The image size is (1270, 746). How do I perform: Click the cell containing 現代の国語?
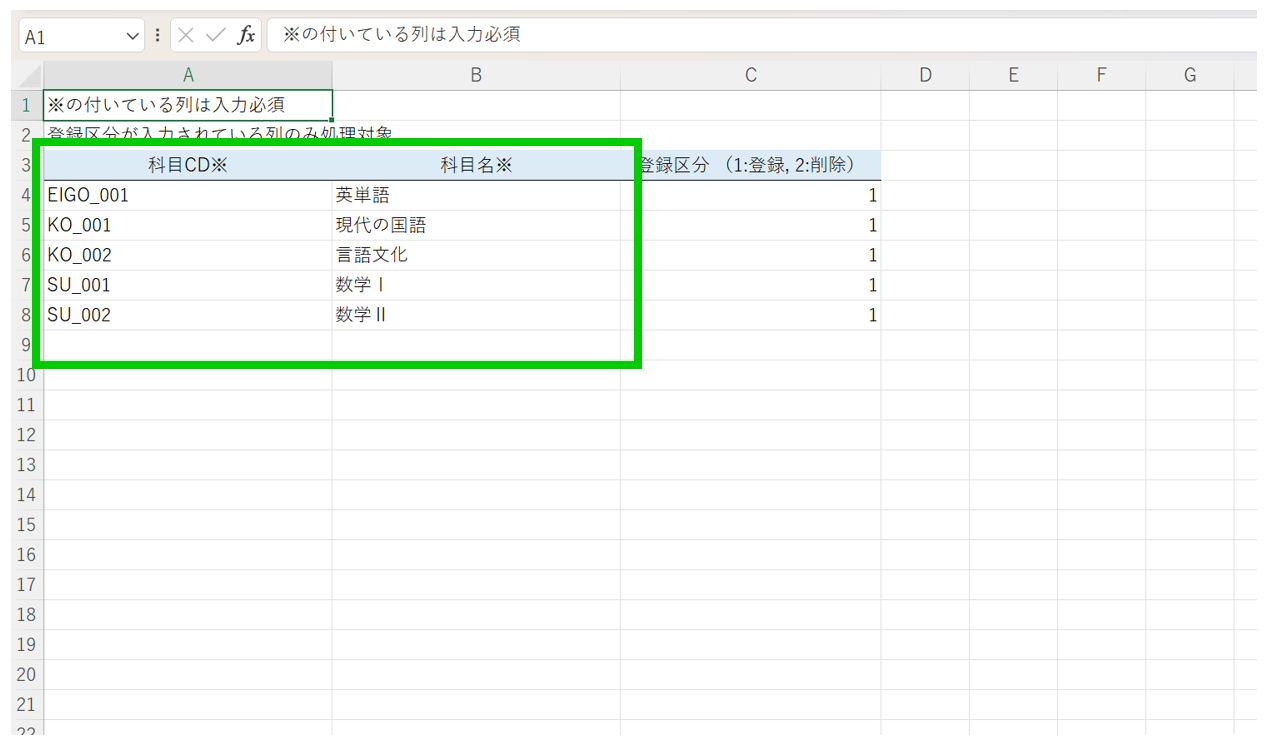476,225
